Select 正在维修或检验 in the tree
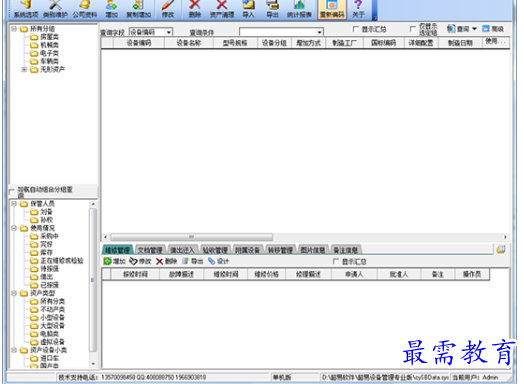 pos(61,261)
